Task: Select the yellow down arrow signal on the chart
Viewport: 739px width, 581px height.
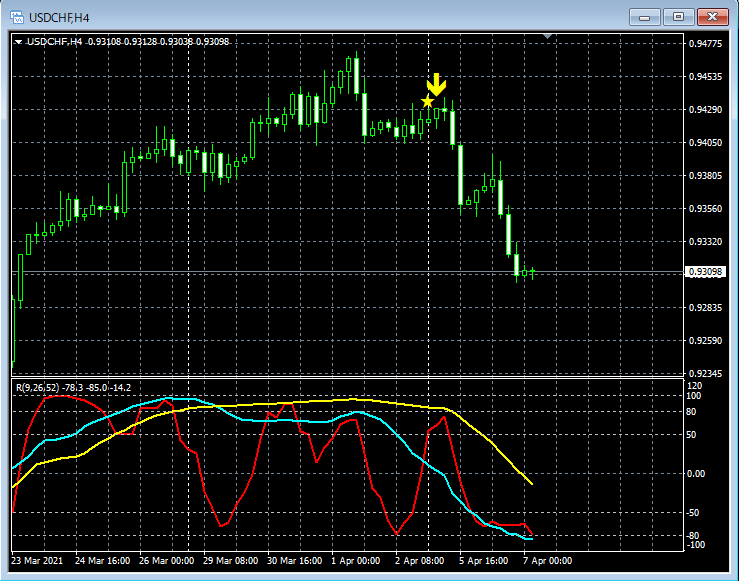Action: pos(436,84)
